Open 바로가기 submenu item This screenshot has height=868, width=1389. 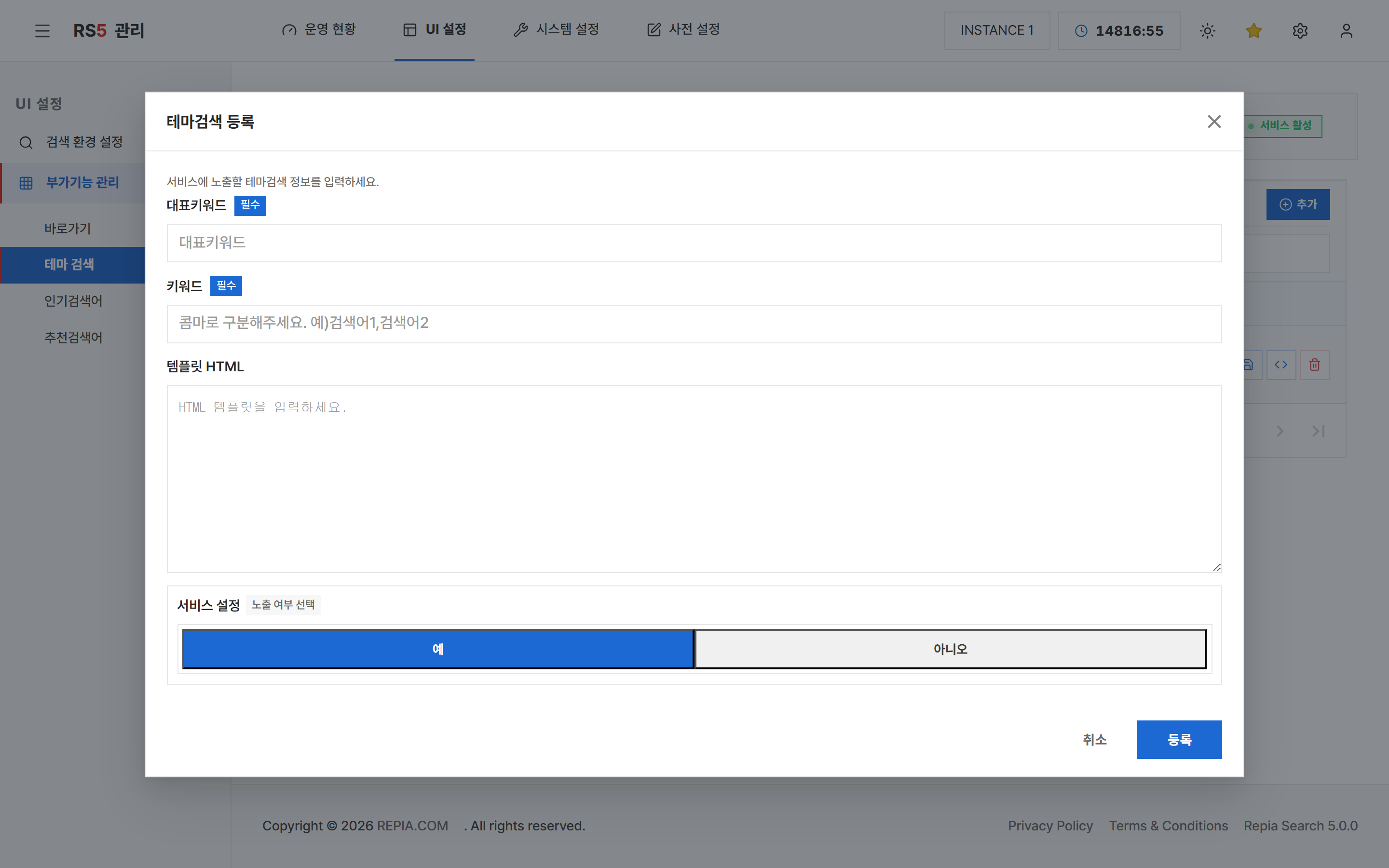[x=68, y=229]
